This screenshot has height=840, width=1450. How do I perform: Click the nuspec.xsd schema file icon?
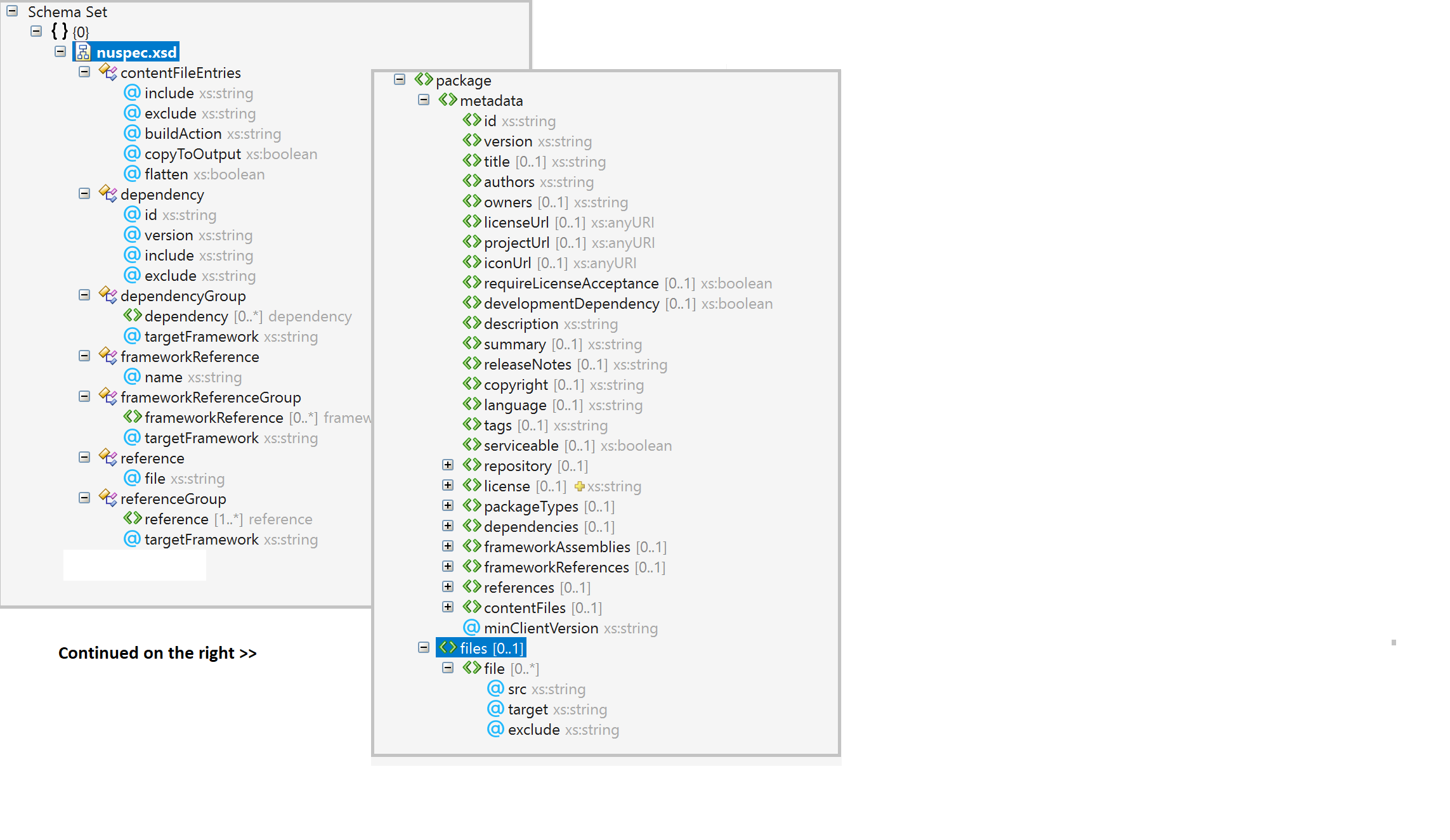84,51
